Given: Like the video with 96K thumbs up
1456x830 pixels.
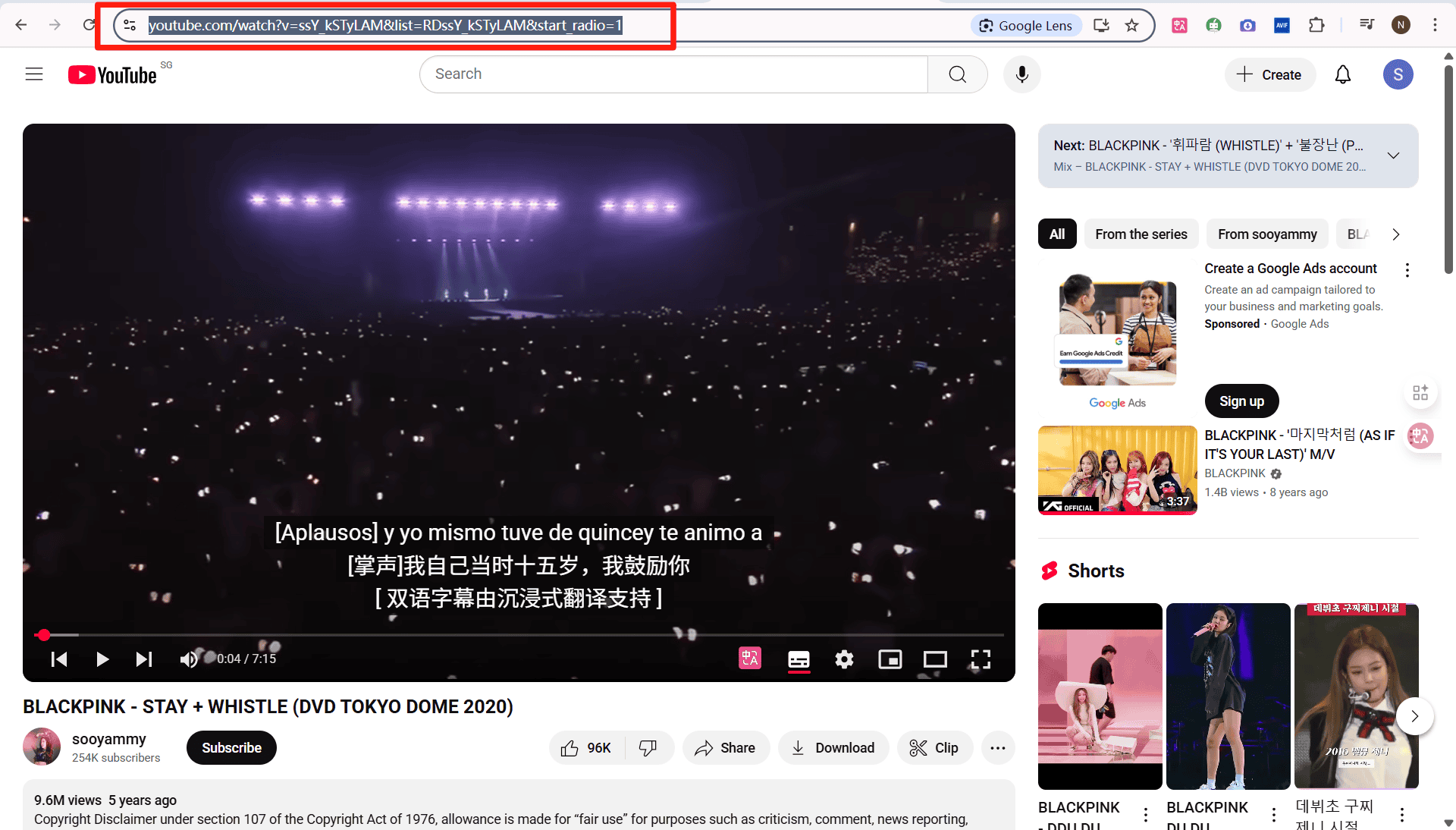Looking at the screenshot, I should click(586, 748).
